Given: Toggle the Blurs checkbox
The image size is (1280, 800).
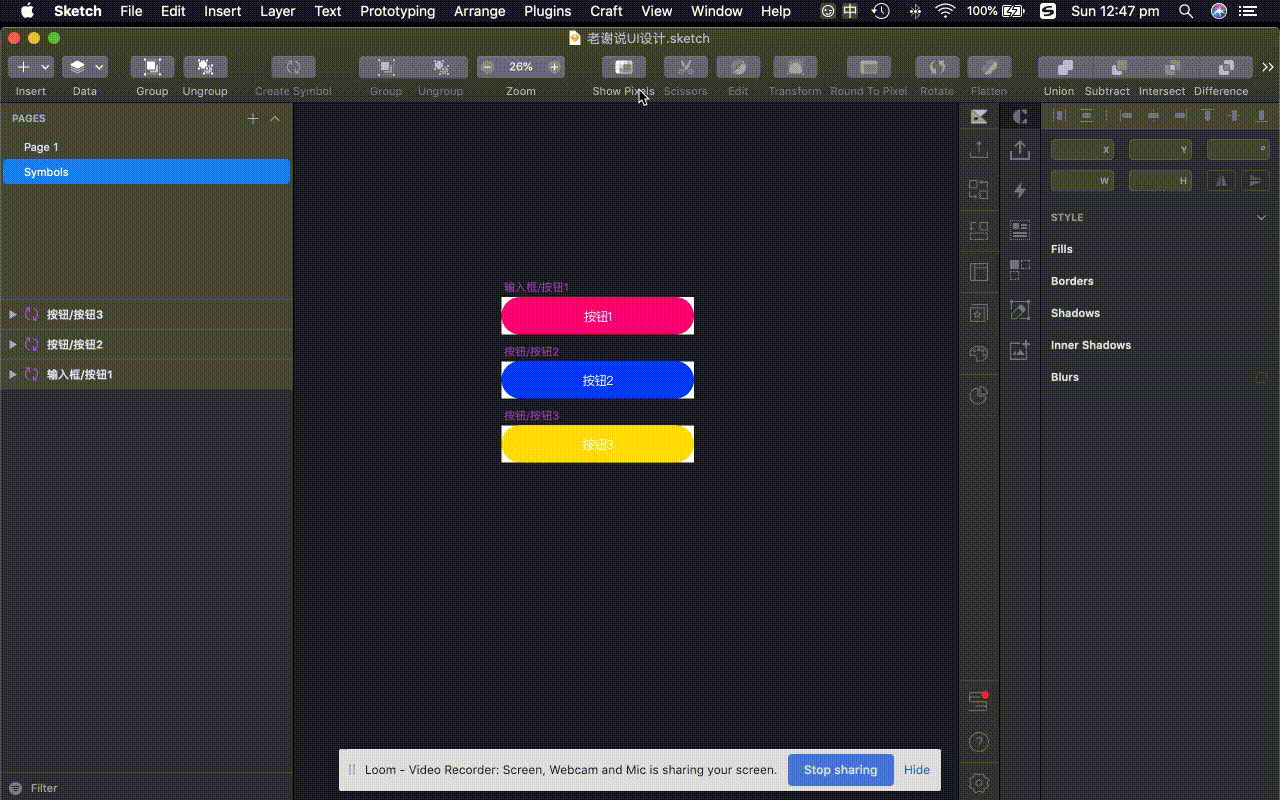Looking at the screenshot, I should (x=1261, y=377).
